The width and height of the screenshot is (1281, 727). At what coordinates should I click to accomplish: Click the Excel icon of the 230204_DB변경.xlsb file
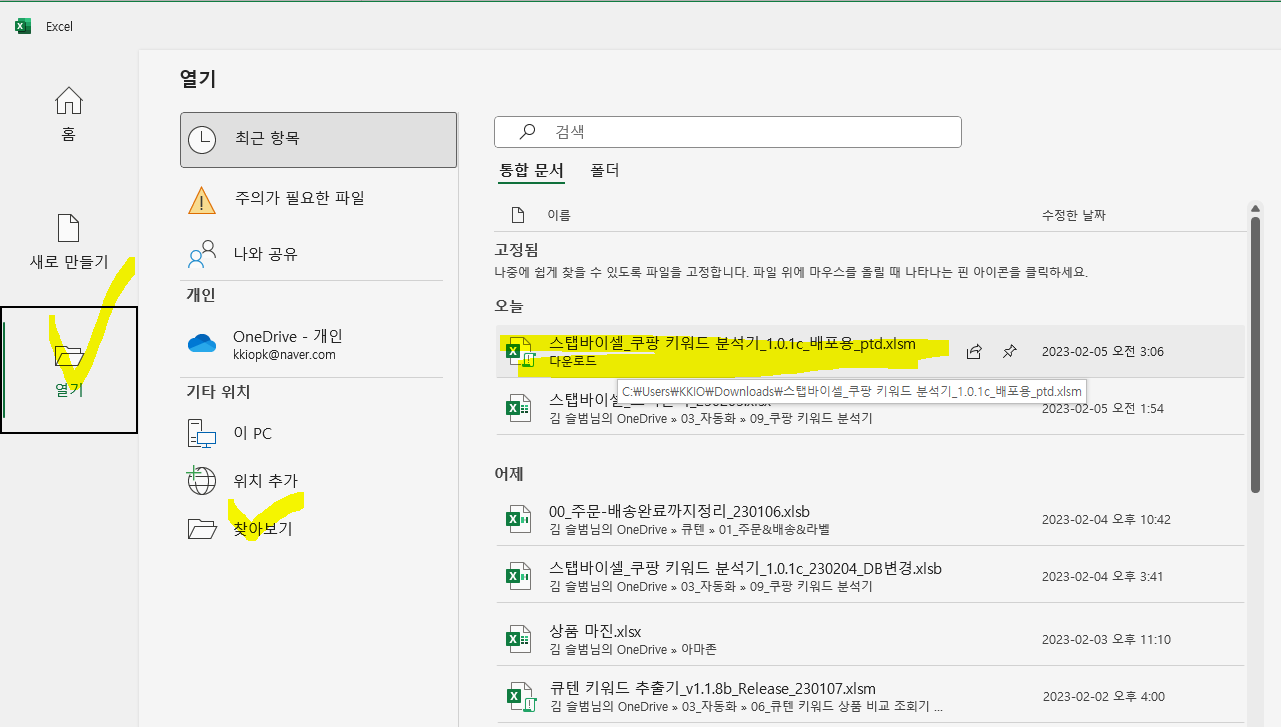518,576
